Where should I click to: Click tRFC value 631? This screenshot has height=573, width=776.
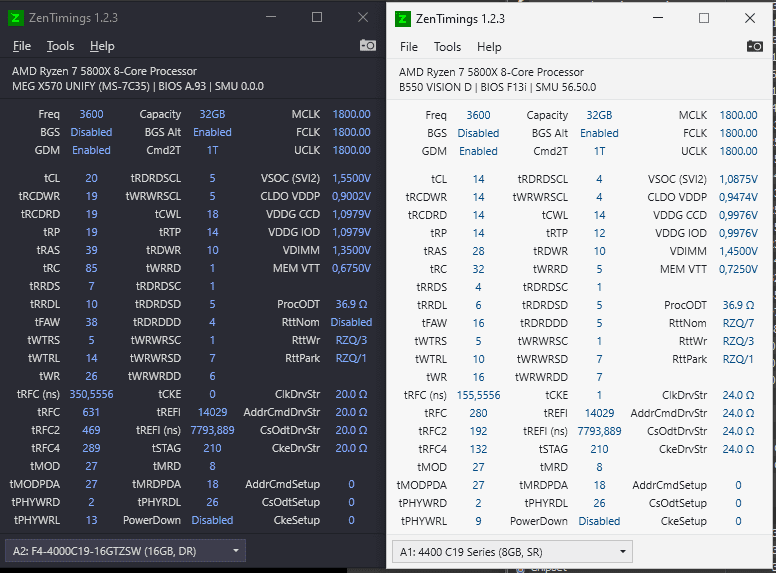click(91, 412)
